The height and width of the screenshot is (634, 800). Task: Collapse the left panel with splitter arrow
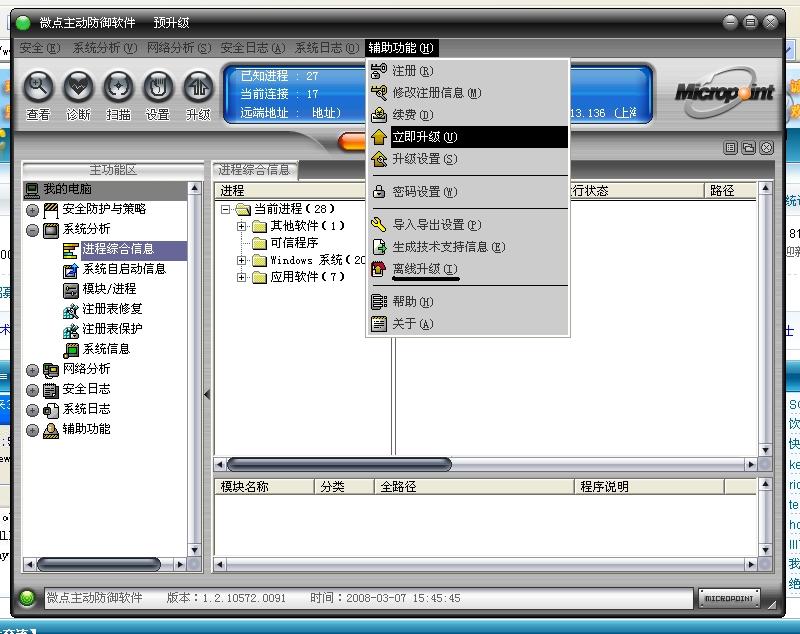coord(207,394)
